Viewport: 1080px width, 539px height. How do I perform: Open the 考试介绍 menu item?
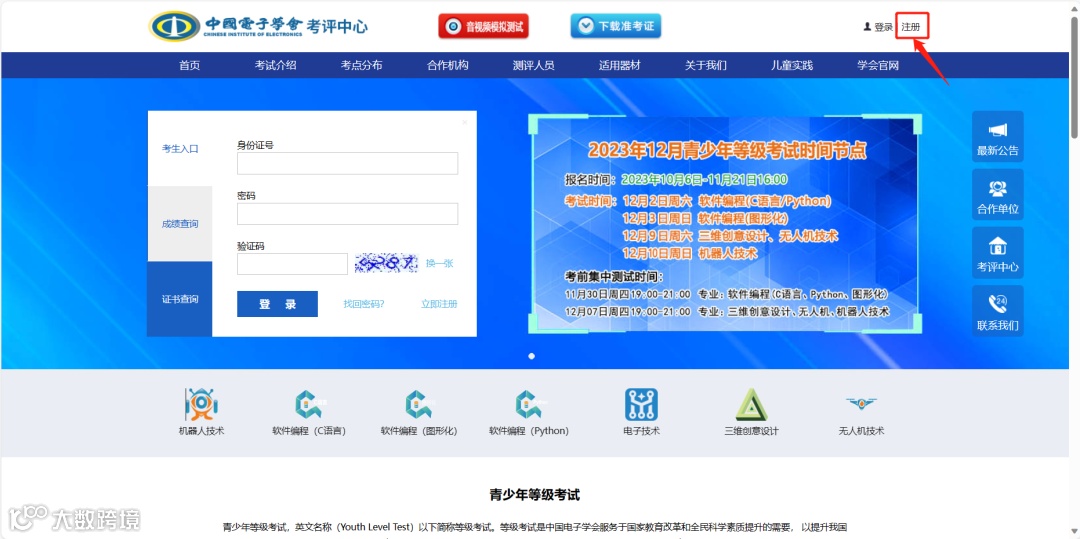[x=276, y=65]
